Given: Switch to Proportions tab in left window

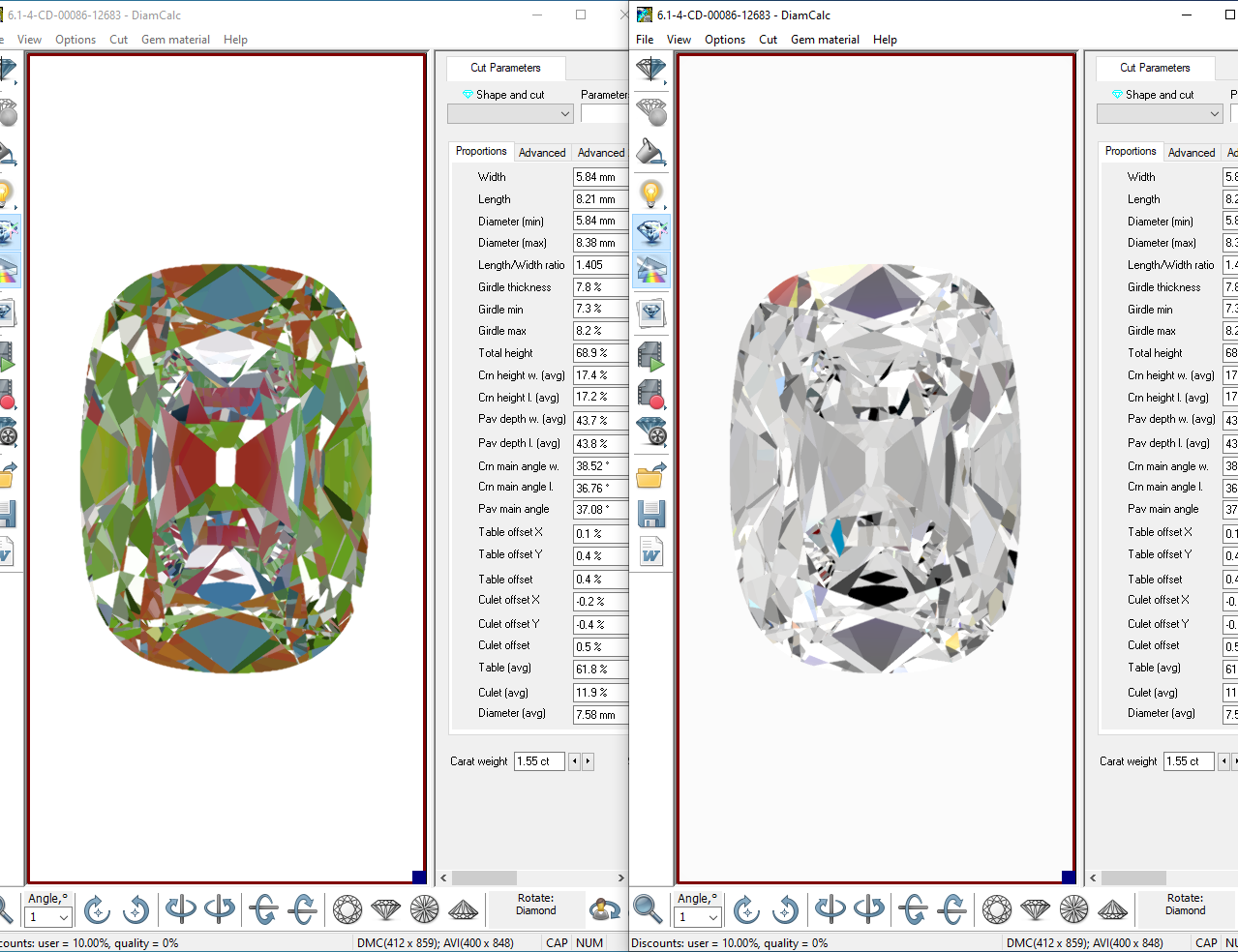Looking at the screenshot, I should point(481,151).
